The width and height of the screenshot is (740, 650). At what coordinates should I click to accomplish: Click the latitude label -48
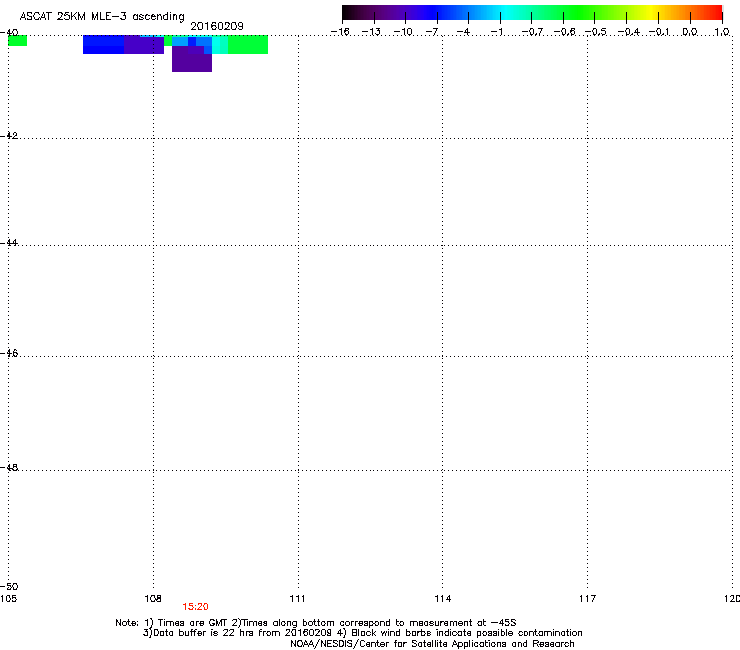click(x=9, y=467)
